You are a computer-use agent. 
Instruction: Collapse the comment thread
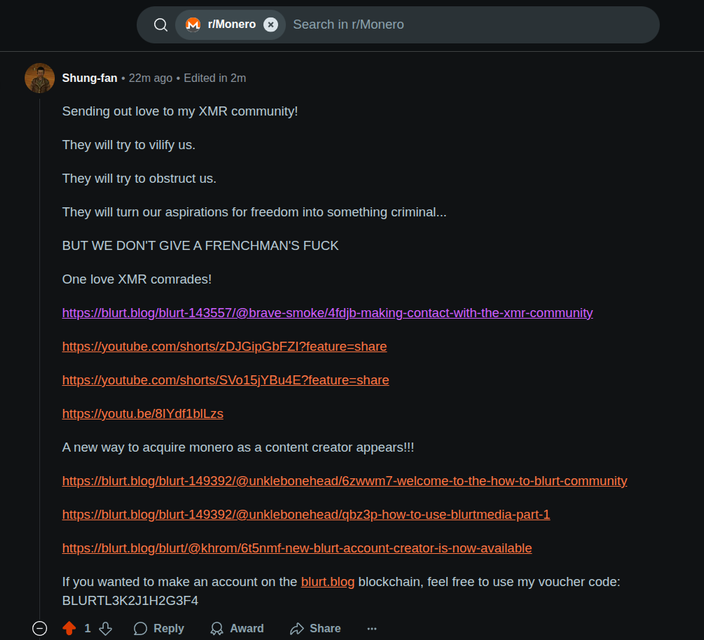pyautogui.click(x=40, y=628)
